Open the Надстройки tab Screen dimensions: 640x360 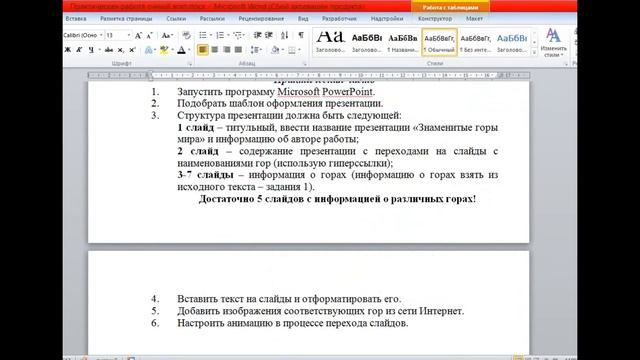click(387, 19)
